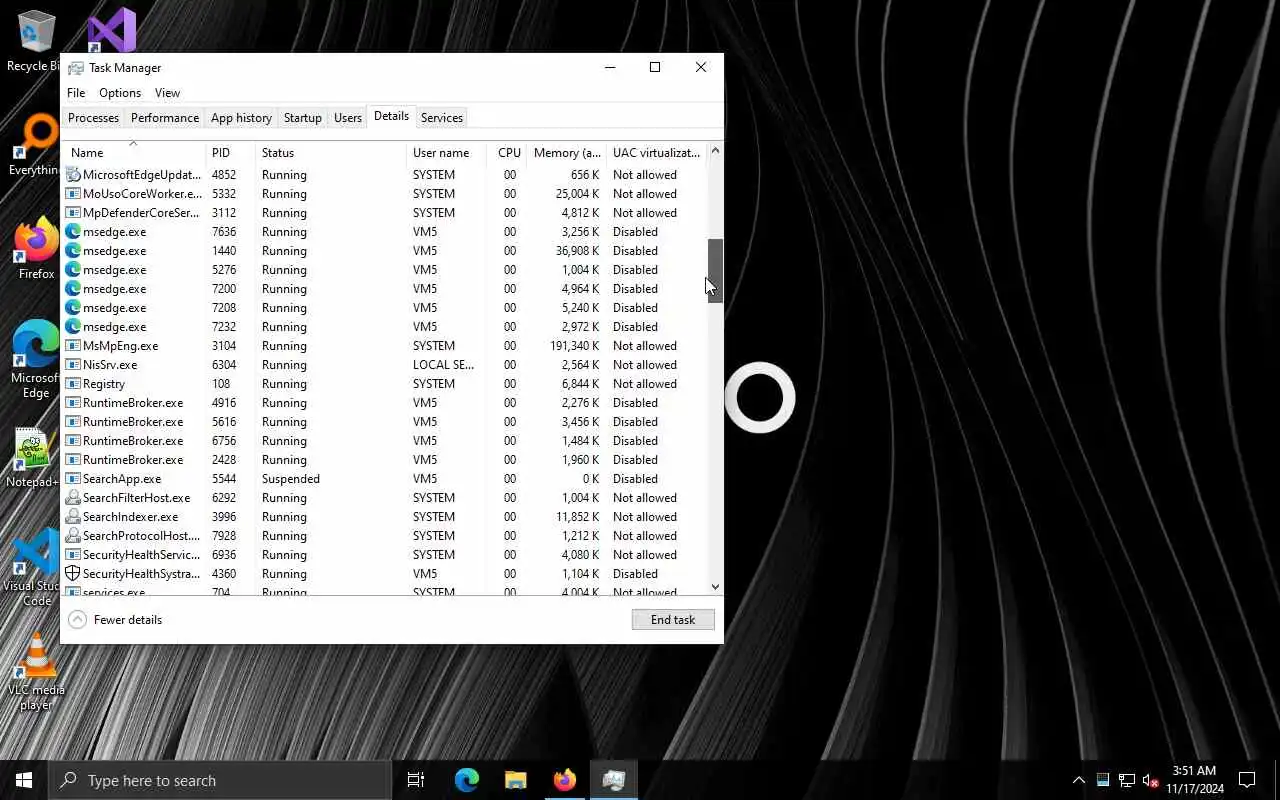
Task: Open File Explorer from the taskbar
Action: tap(515, 780)
